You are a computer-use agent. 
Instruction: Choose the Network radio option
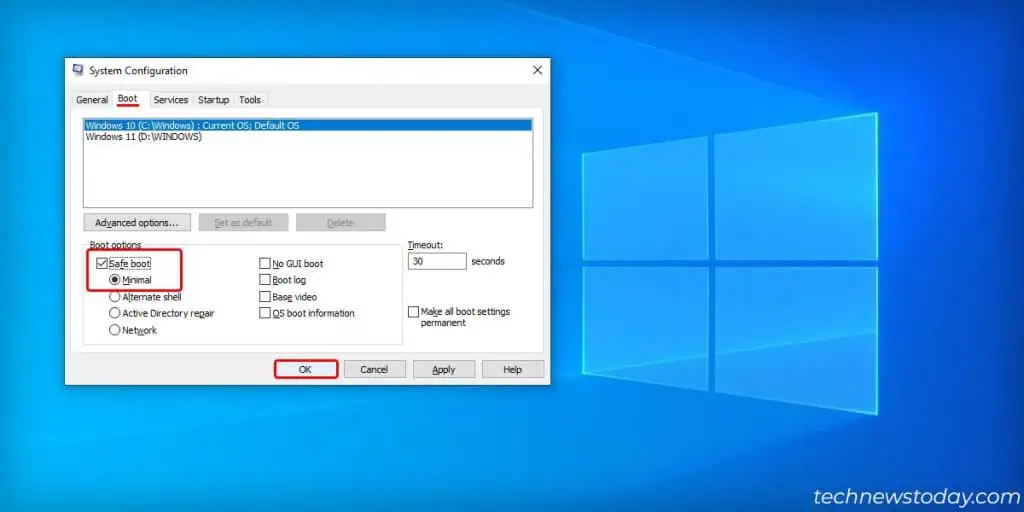coord(115,330)
